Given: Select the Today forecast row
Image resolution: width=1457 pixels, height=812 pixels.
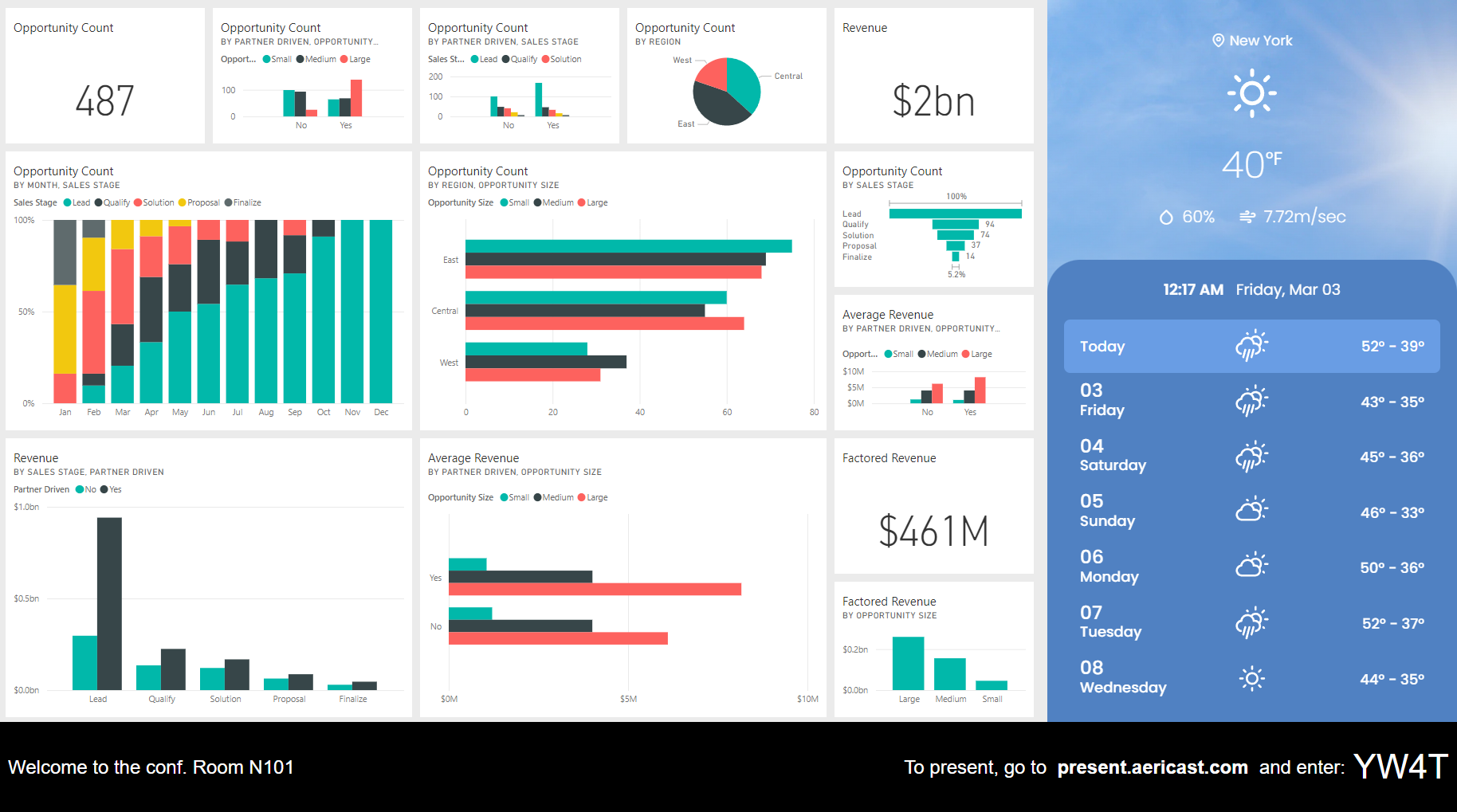Looking at the screenshot, I should coord(1251,346).
